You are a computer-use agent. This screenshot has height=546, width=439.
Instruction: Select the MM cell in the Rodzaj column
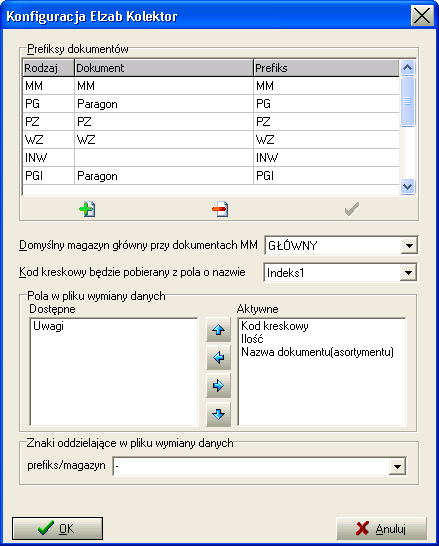click(x=48, y=86)
